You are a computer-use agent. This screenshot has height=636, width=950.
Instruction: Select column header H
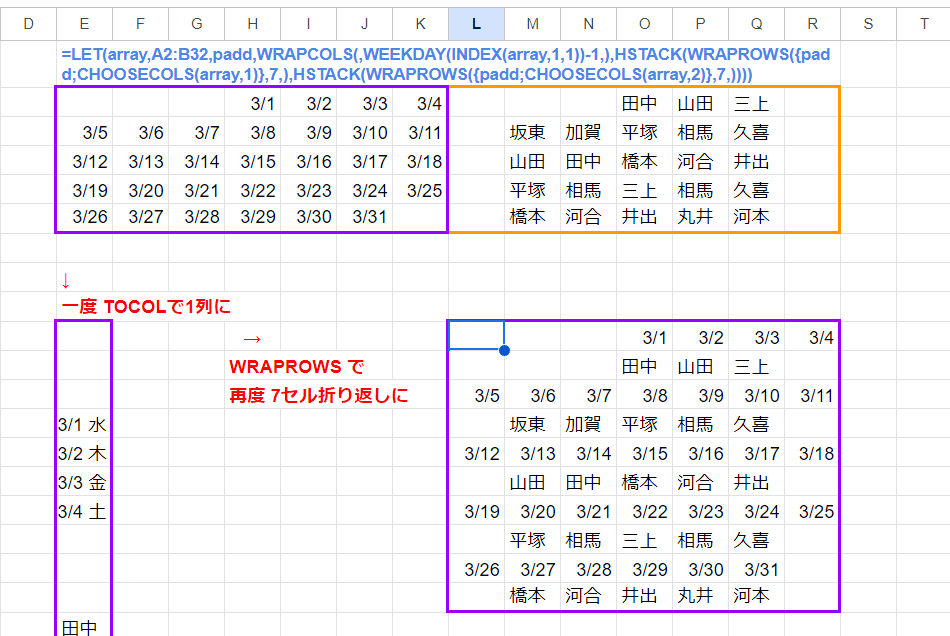point(253,24)
